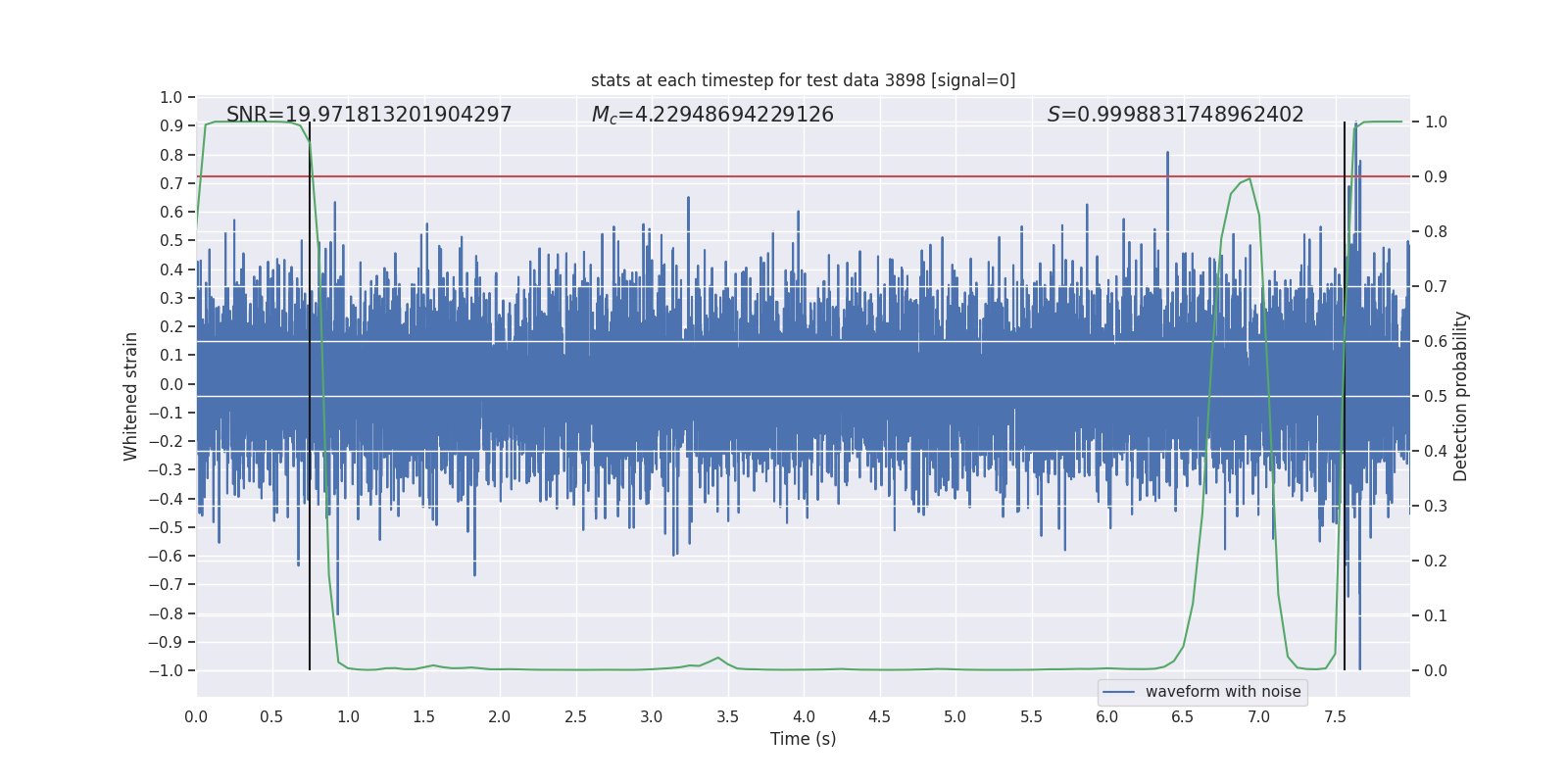
Task: Click the 0.0 tick on time axis
Action: pyautogui.click(x=196, y=716)
